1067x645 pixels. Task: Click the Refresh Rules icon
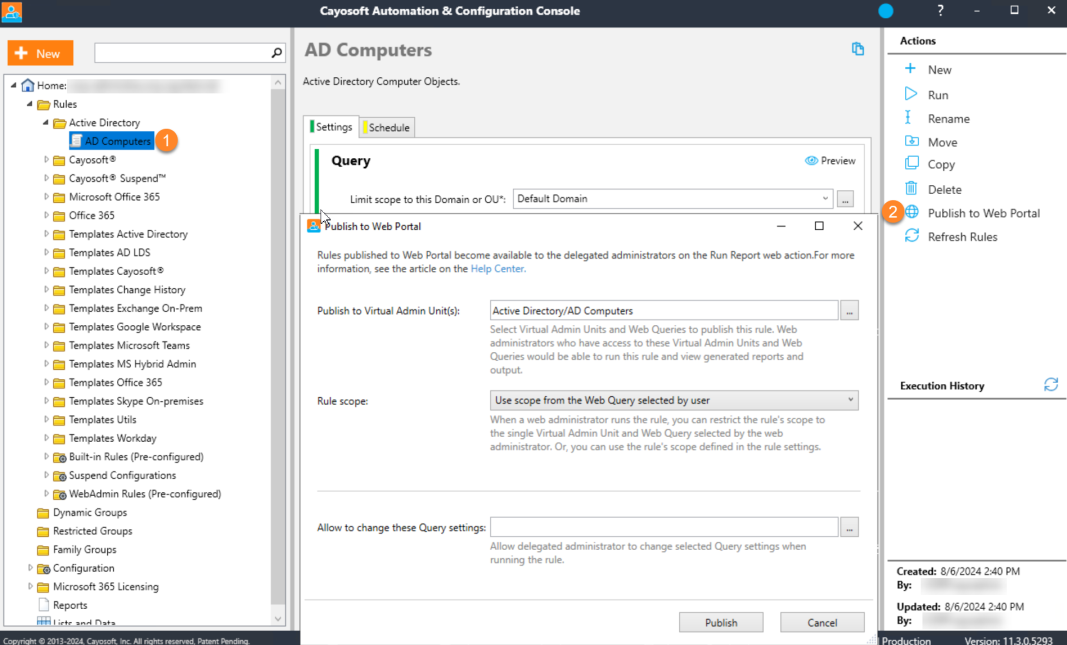(x=912, y=235)
